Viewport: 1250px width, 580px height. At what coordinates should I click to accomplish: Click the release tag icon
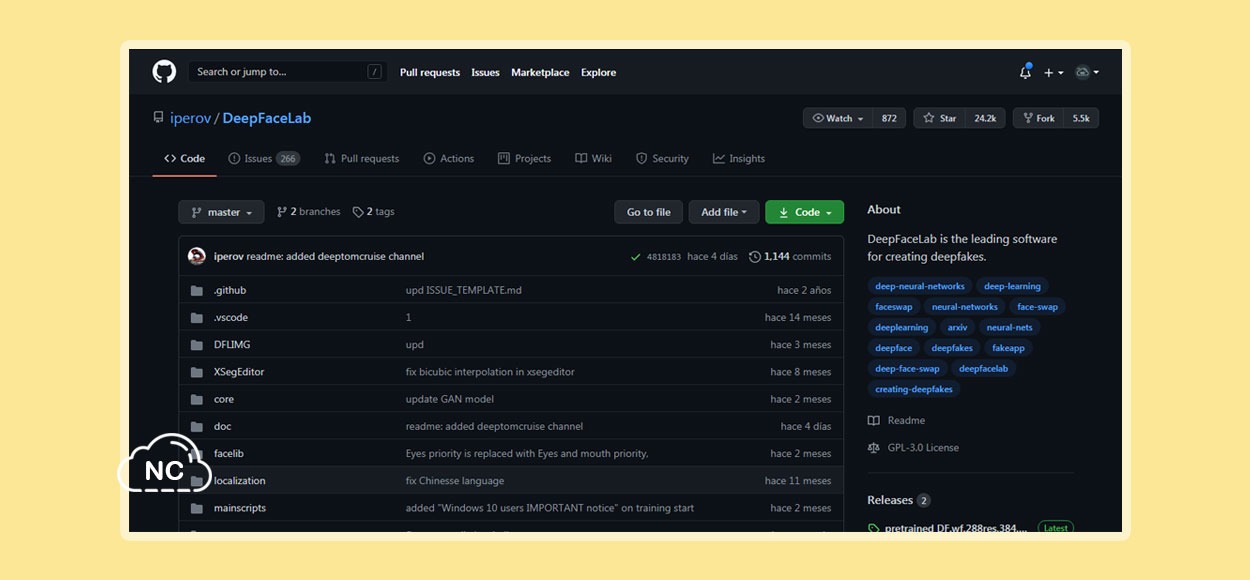coord(874,528)
